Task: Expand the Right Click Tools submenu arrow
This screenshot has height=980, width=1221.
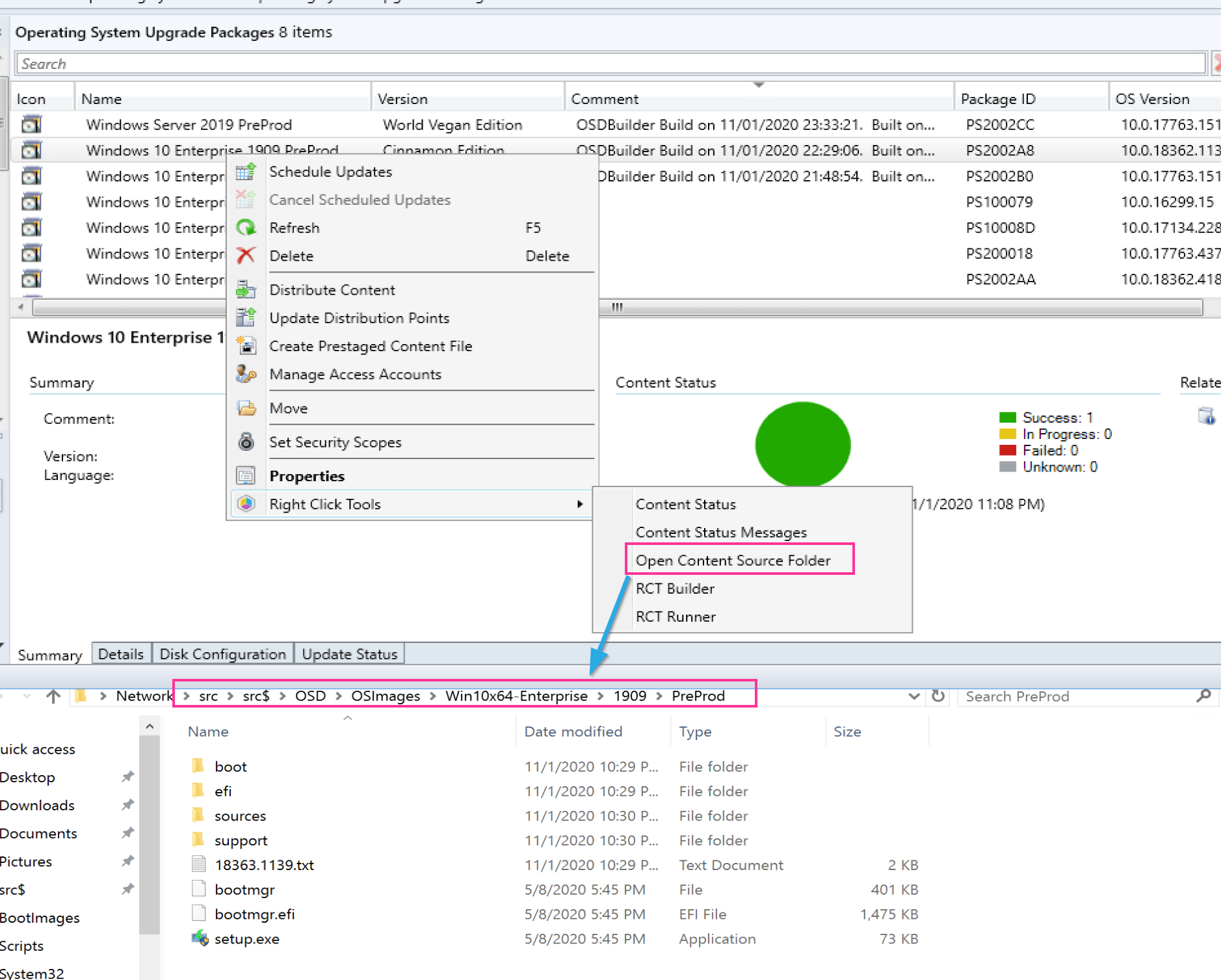Action: click(x=579, y=505)
